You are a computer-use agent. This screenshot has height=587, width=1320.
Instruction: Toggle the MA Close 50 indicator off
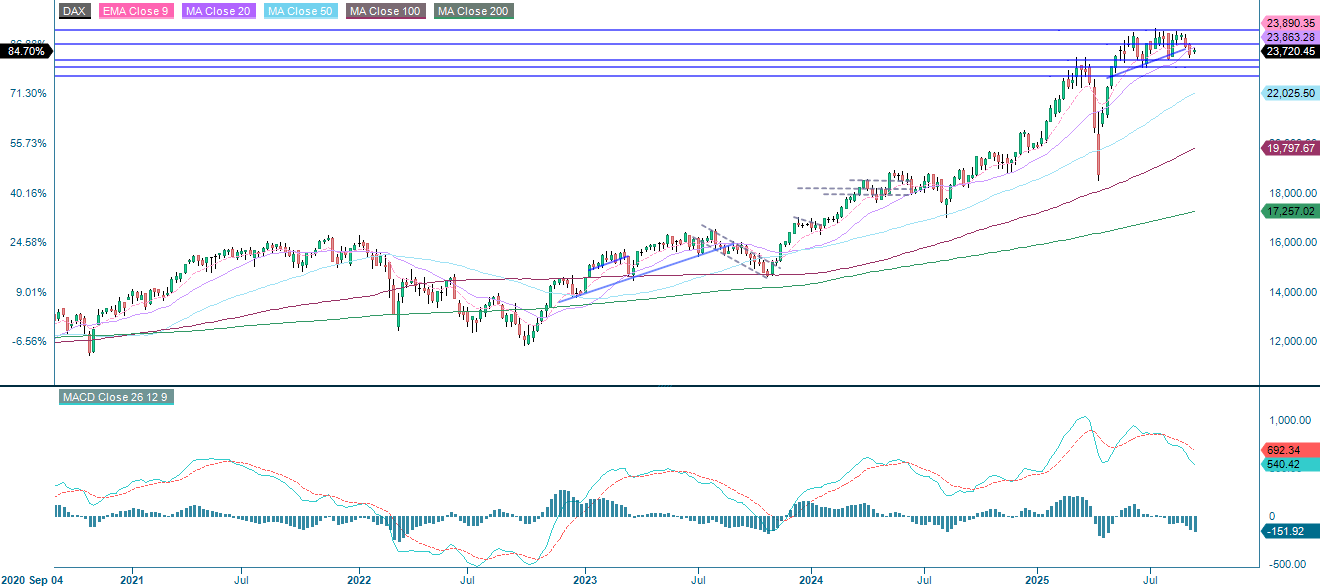300,11
